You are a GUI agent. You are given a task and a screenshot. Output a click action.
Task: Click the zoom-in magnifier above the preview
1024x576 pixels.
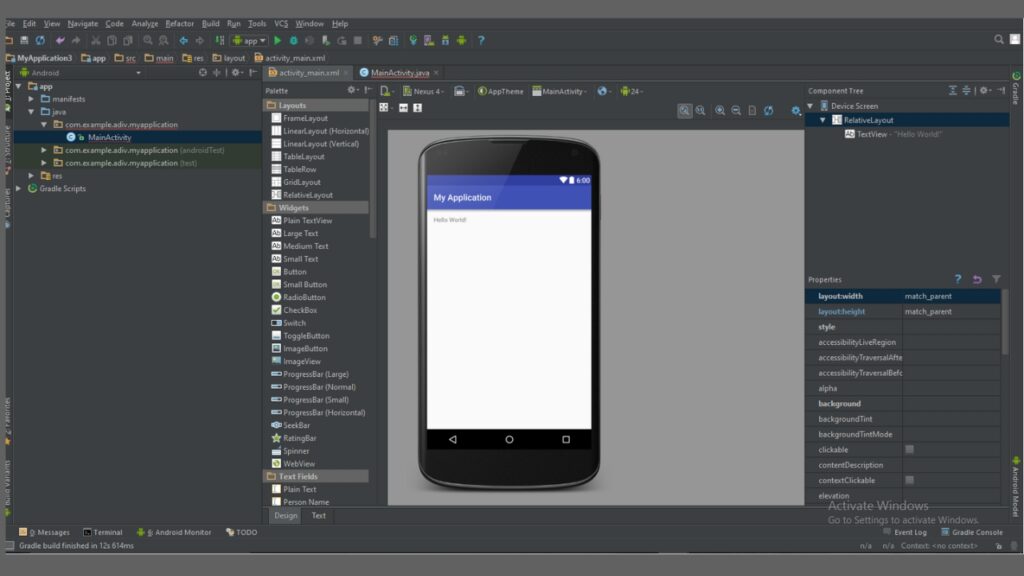(x=718, y=110)
